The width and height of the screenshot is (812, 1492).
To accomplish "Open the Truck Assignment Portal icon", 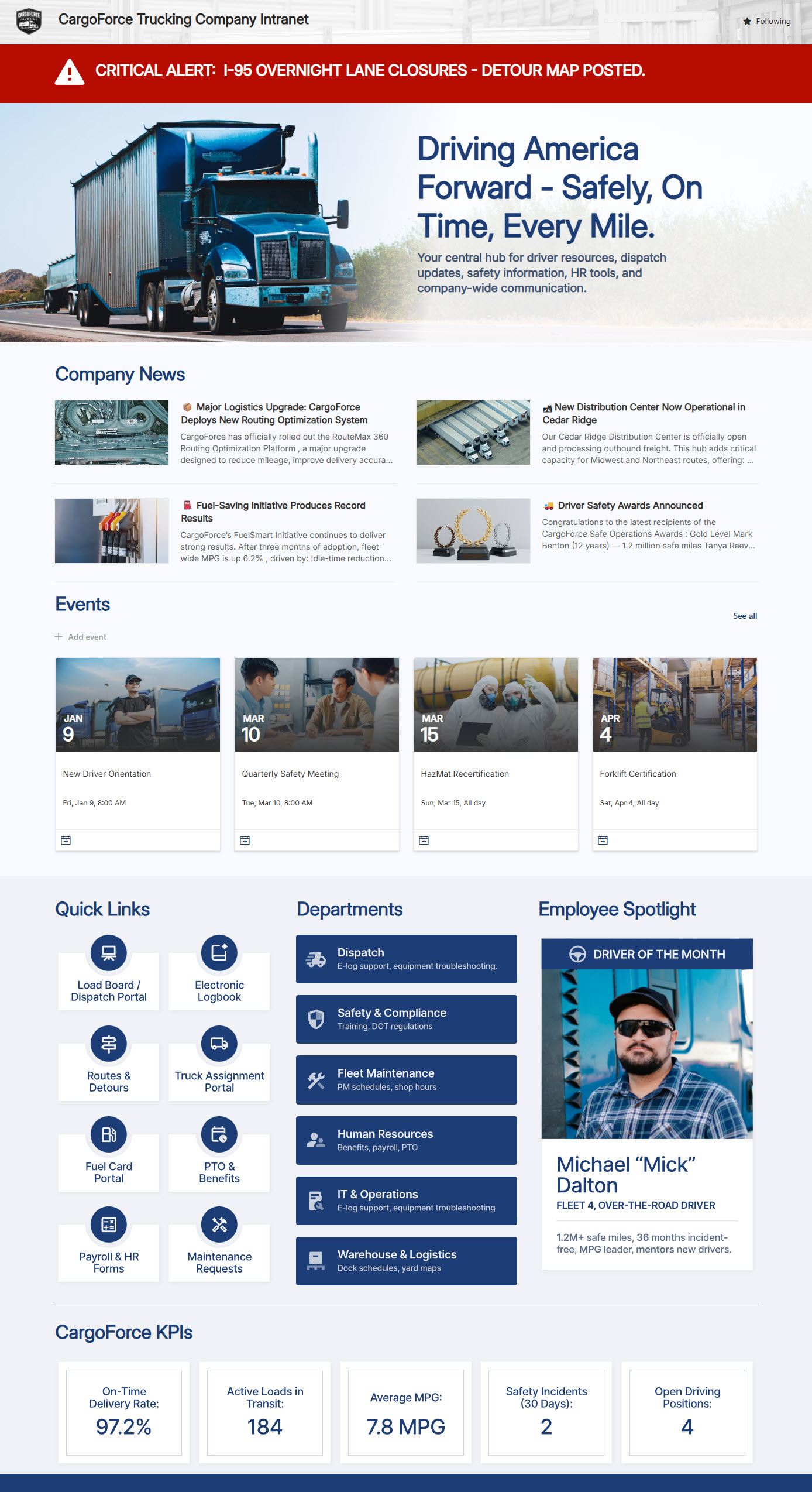I will (219, 1044).
